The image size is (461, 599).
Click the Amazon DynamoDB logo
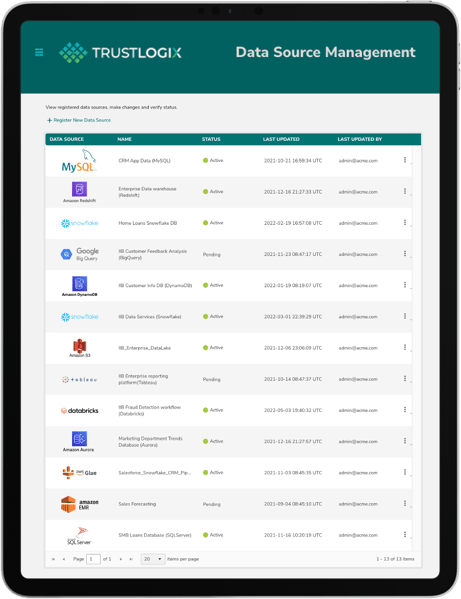pyautogui.click(x=79, y=286)
